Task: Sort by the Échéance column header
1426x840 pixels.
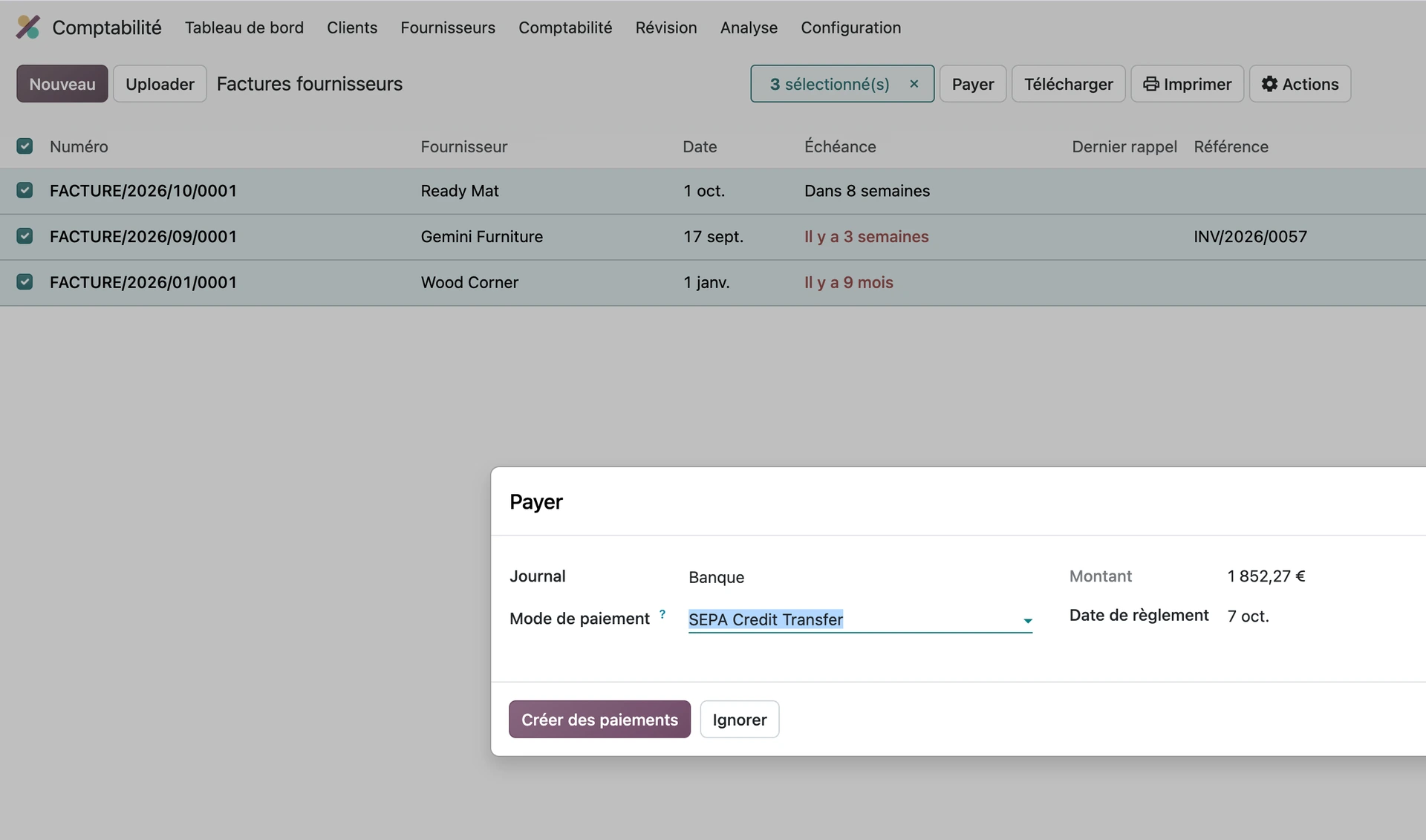Action: coord(840,146)
